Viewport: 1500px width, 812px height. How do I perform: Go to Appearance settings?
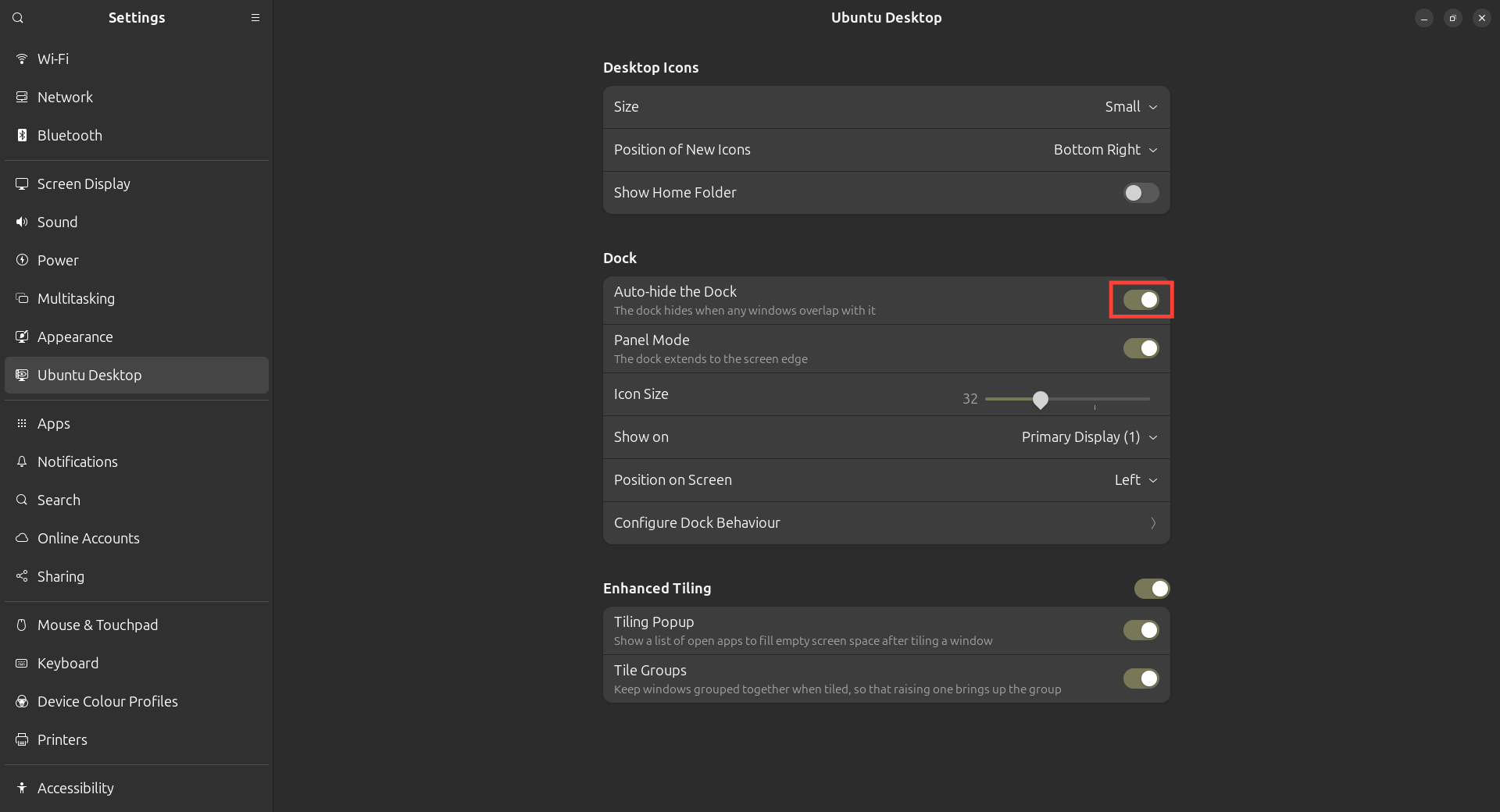tap(75, 337)
